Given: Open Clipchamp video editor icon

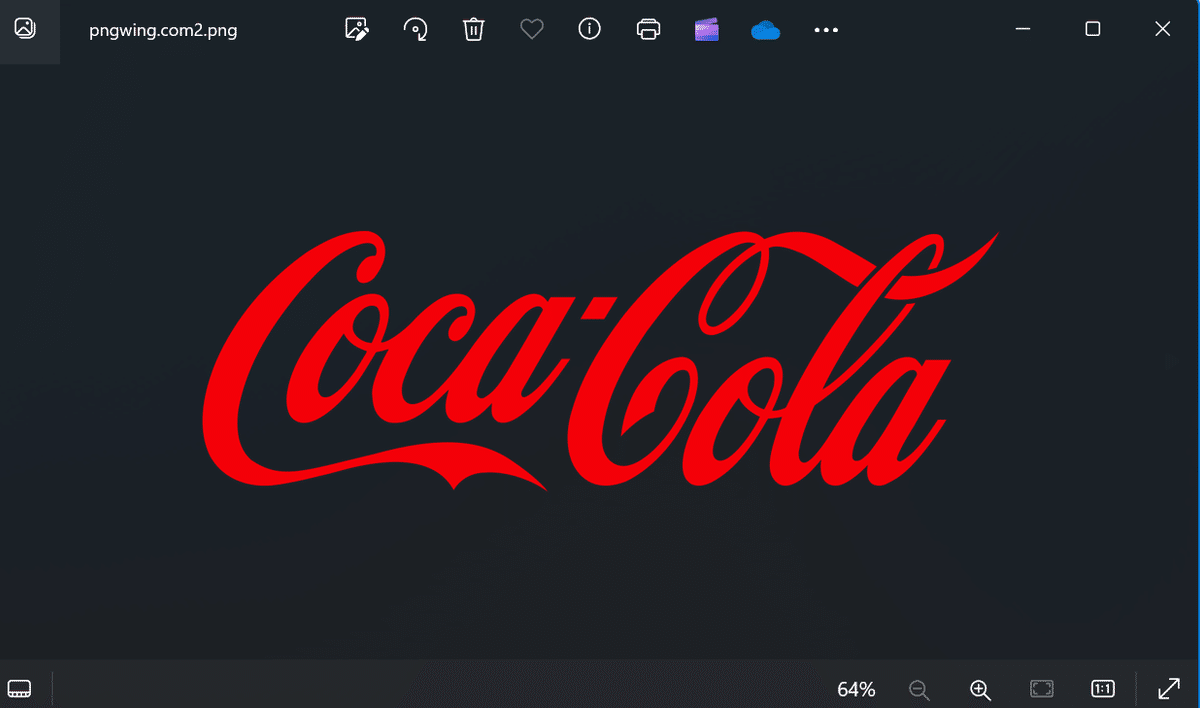Looking at the screenshot, I should [x=707, y=30].
